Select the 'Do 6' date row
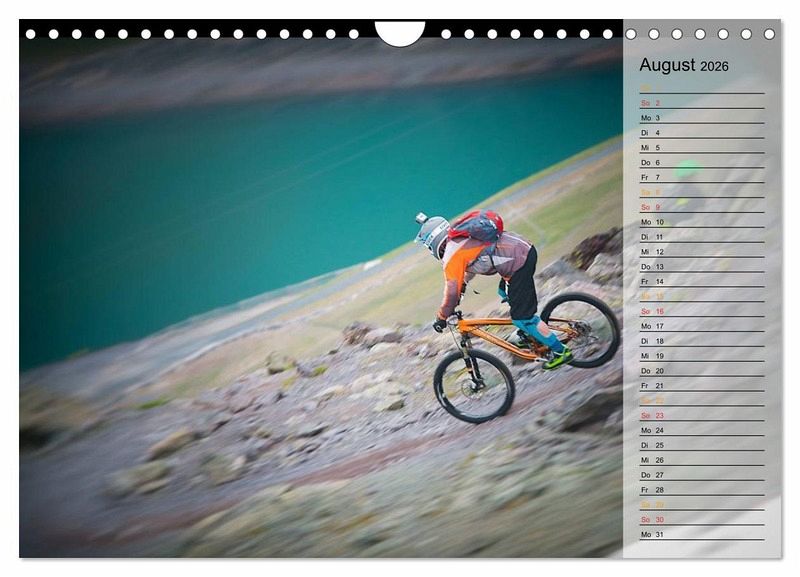Screen dimensions: 800x577 point(702,162)
